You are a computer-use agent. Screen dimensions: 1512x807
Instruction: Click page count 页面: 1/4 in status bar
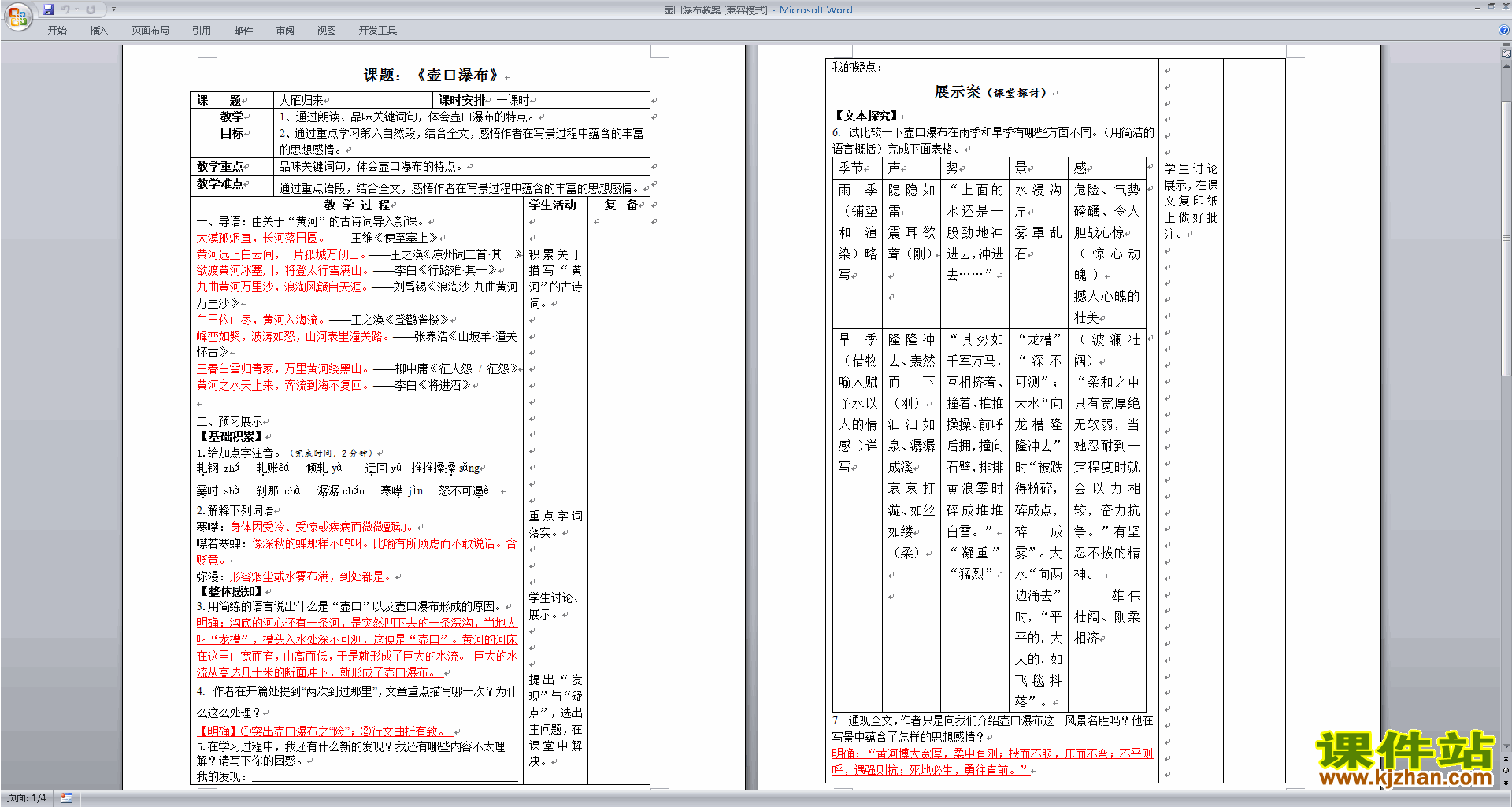[x=27, y=798]
